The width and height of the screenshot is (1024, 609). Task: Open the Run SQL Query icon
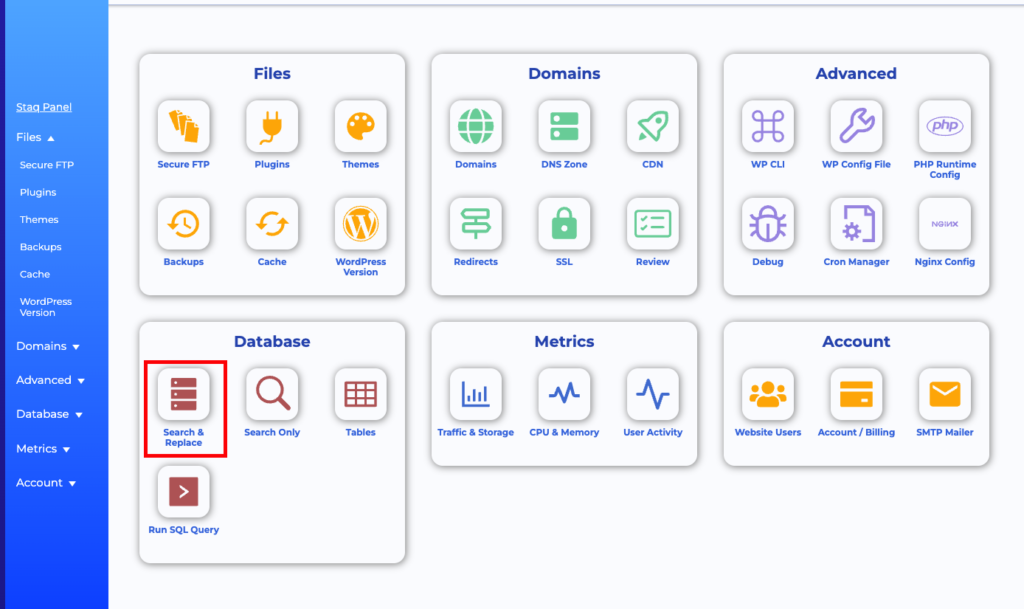point(184,492)
